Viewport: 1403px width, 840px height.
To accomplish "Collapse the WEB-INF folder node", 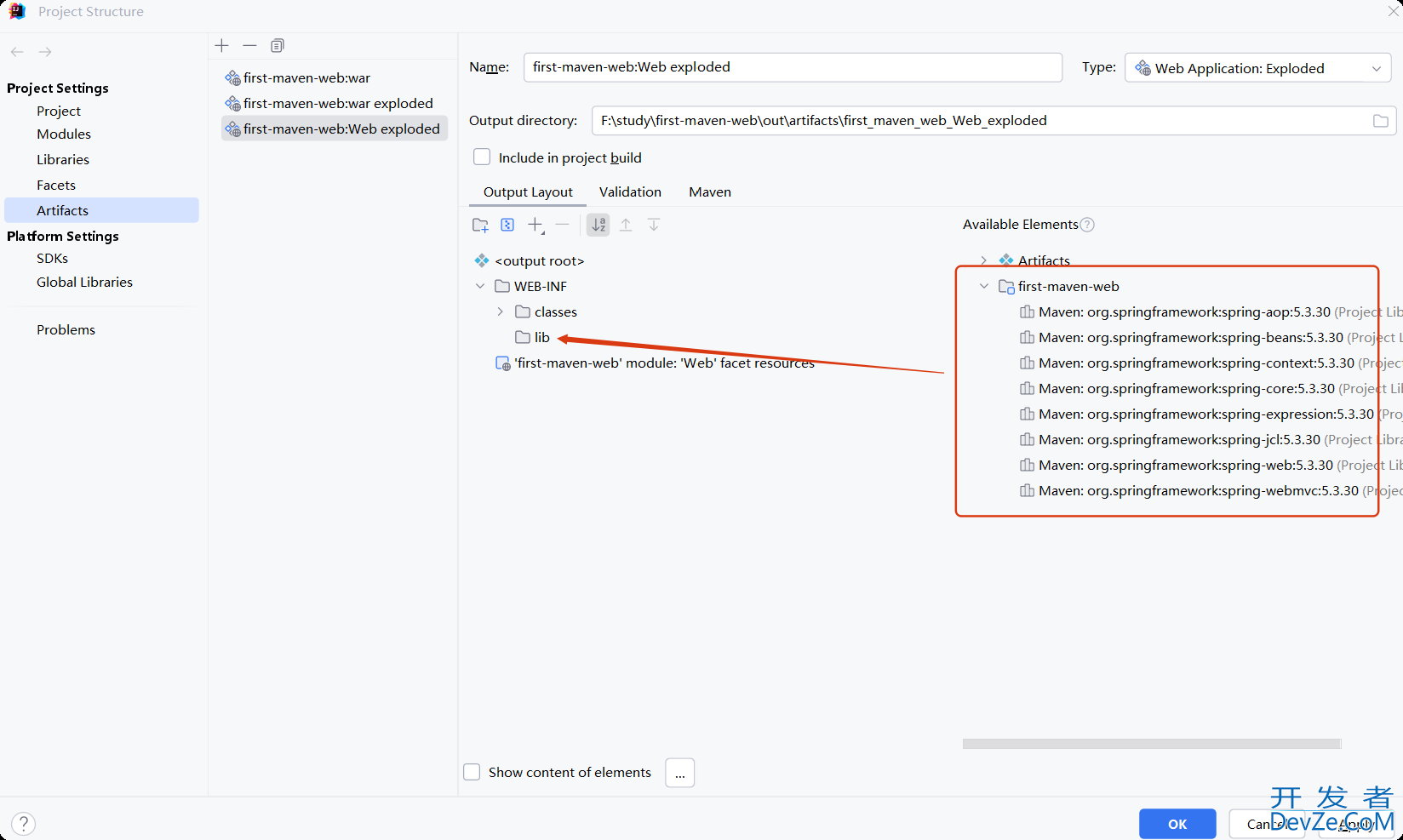I will click(480, 286).
